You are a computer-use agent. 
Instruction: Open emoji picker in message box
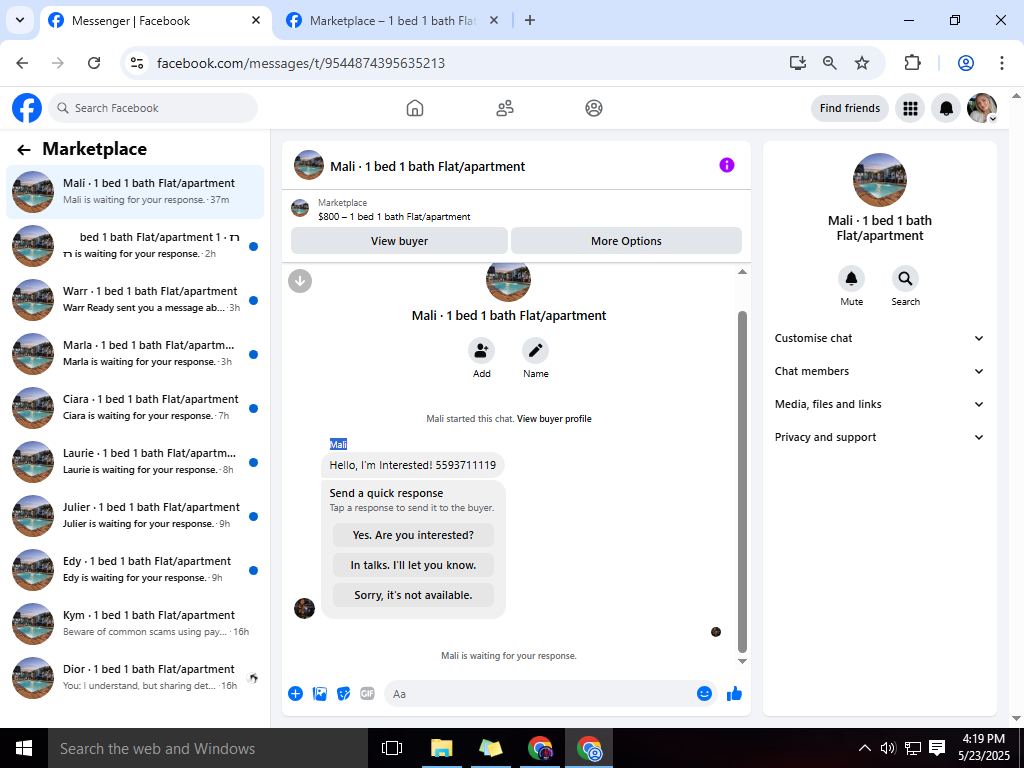coord(704,694)
